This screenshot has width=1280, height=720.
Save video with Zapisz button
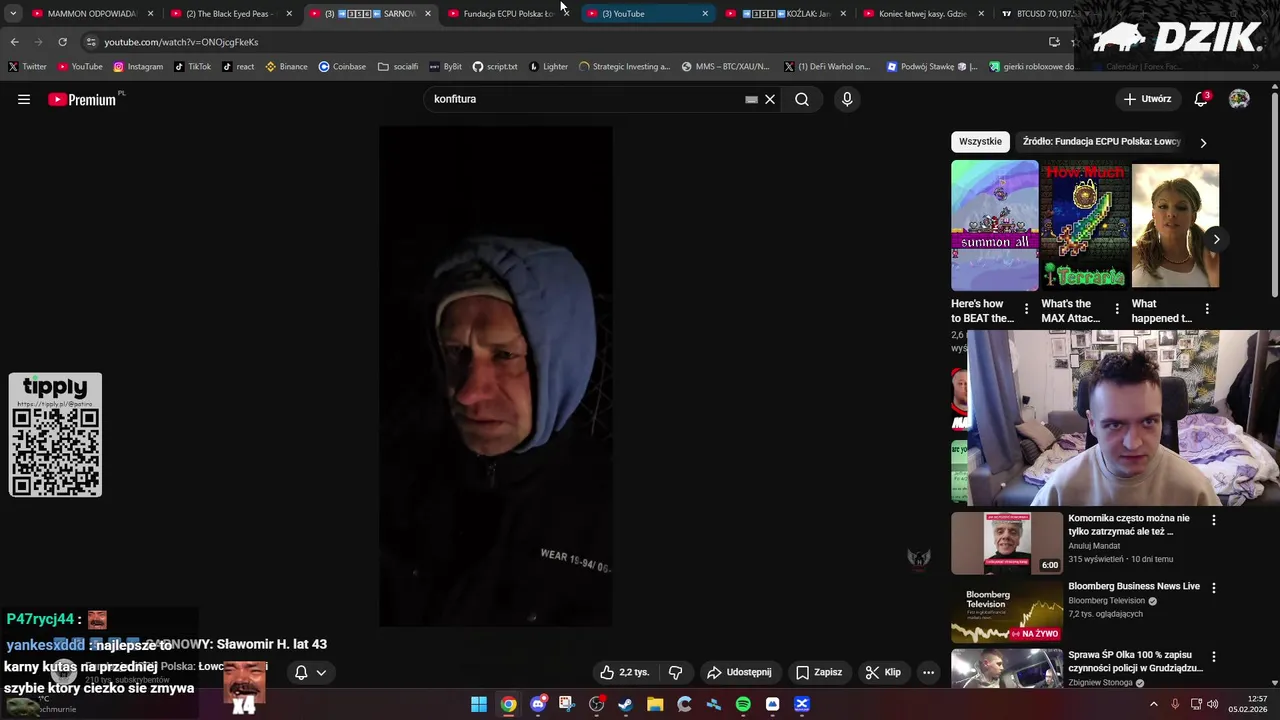818,672
